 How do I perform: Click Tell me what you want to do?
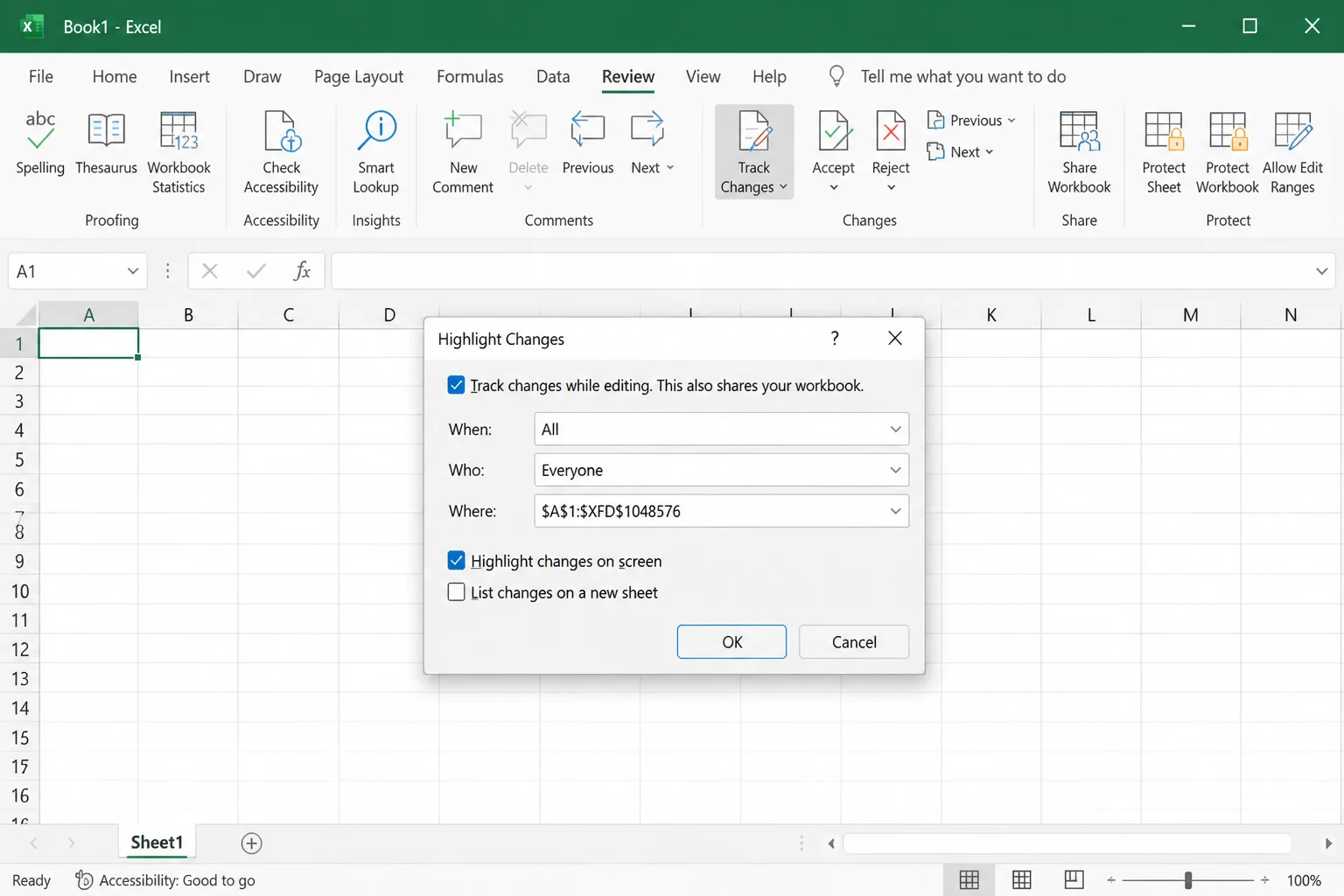(x=962, y=77)
